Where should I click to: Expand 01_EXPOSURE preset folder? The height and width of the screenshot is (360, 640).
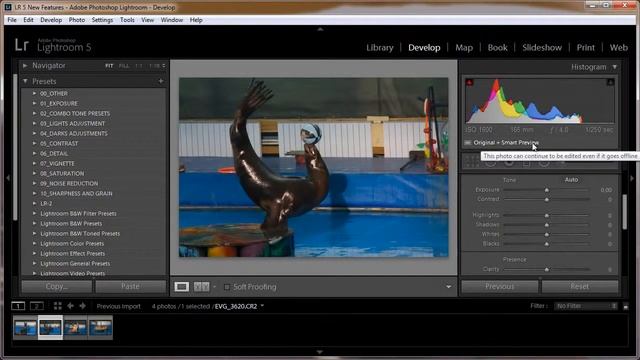coord(35,103)
